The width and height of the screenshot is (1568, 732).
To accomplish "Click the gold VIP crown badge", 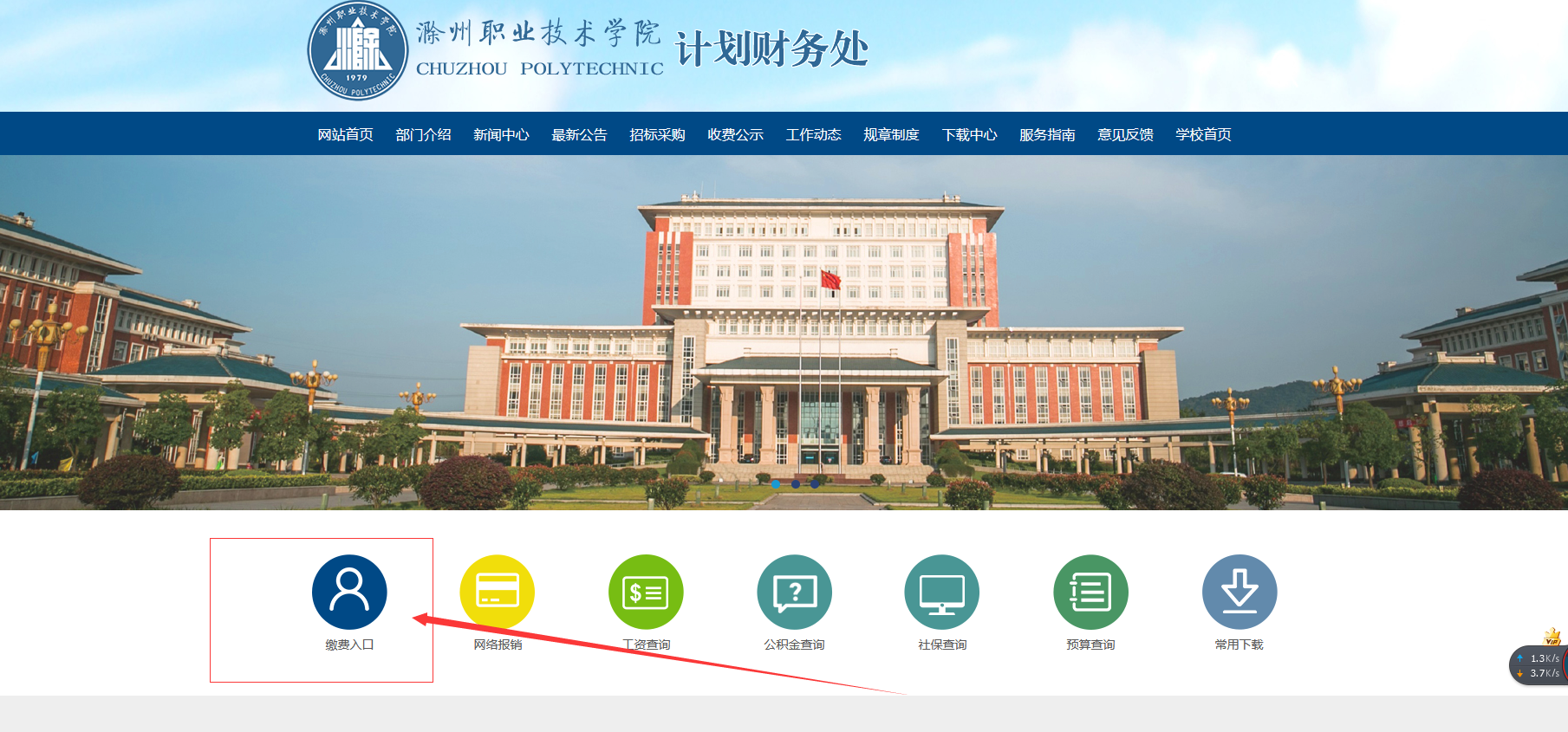I will (x=1552, y=638).
